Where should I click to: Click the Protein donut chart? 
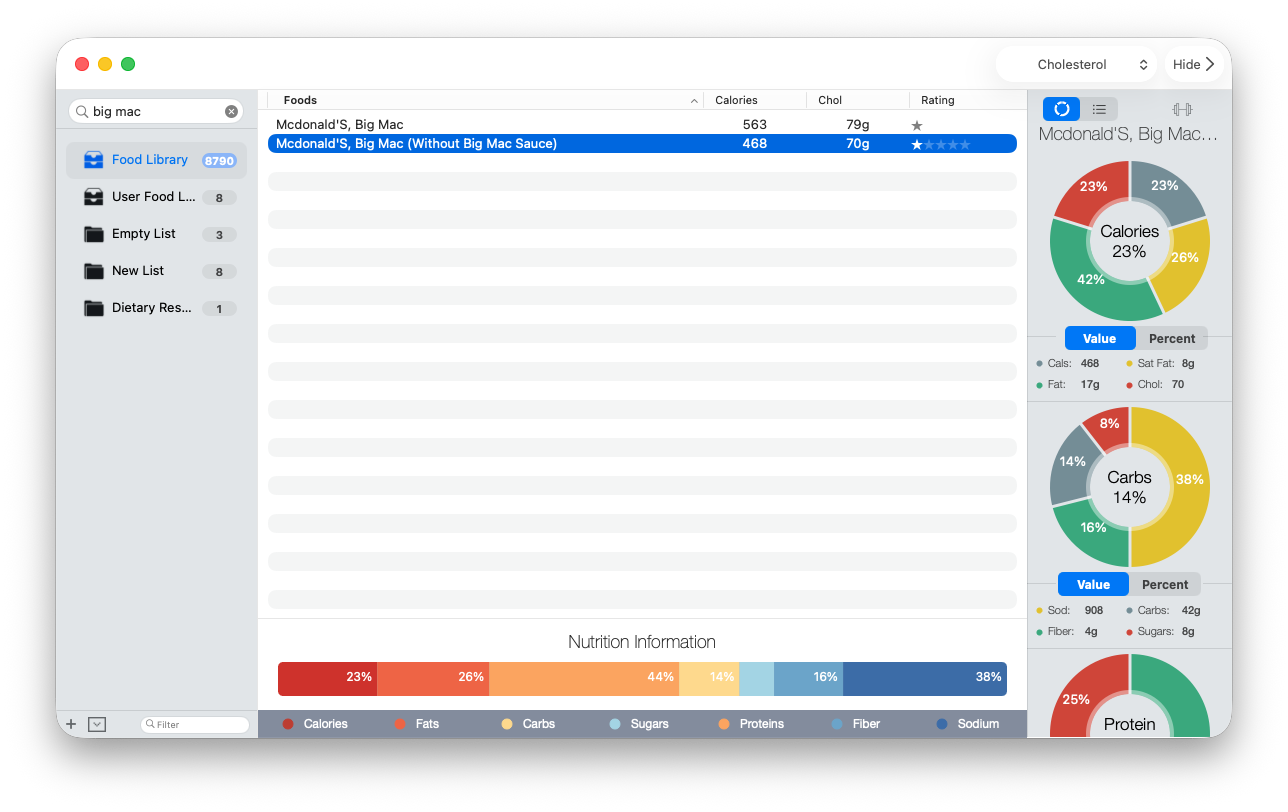coord(1130,696)
